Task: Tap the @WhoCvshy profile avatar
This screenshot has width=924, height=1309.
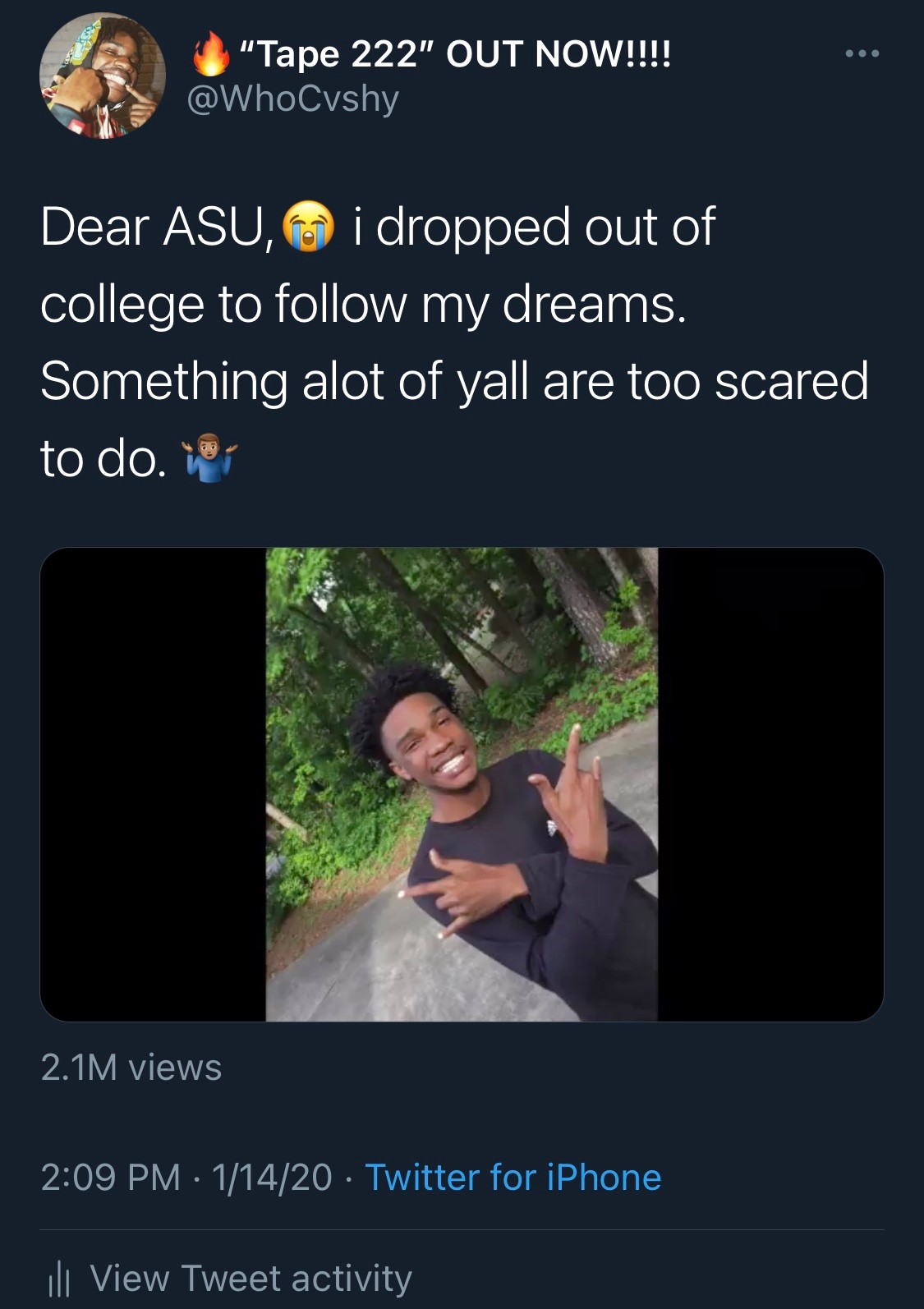Action: 102,76
